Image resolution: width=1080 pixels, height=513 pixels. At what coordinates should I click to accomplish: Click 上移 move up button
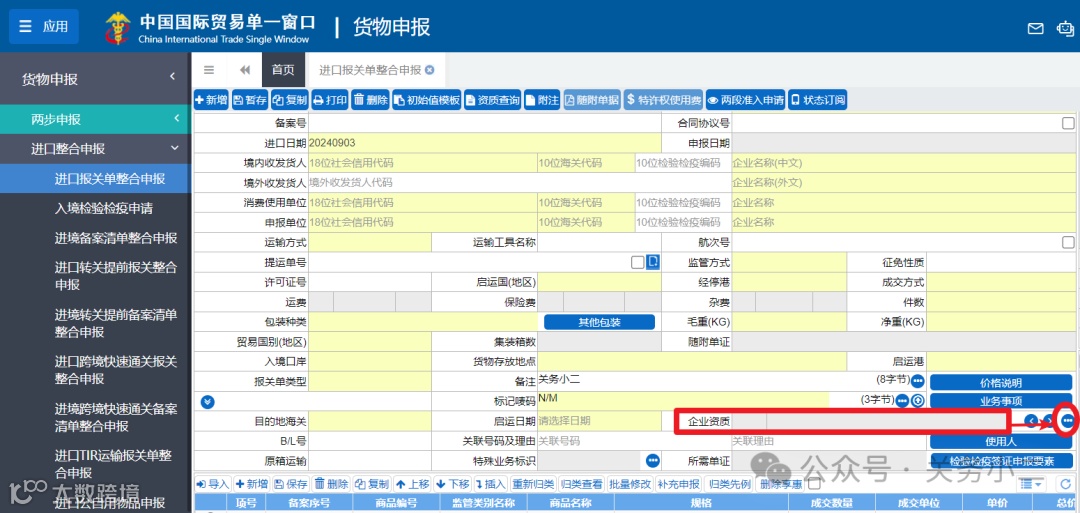tap(413, 484)
